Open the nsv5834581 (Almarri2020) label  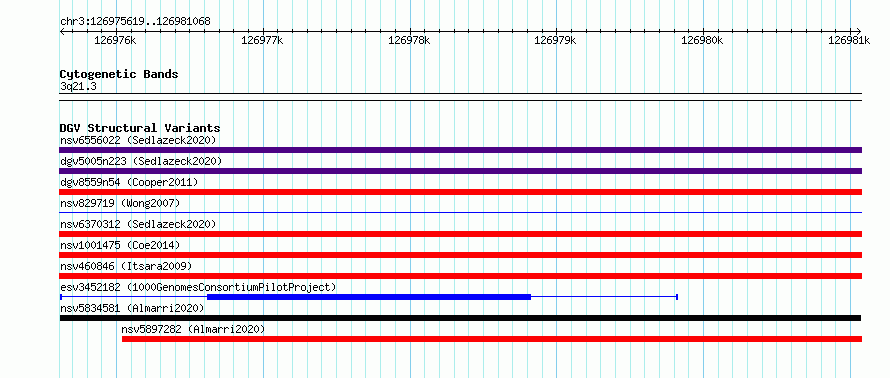coord(132,308)
